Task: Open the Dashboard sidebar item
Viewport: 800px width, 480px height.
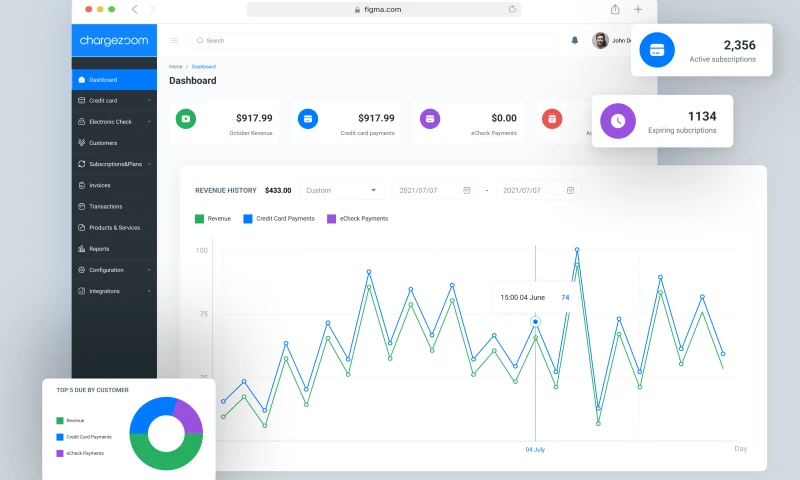Action: point(114,80)
